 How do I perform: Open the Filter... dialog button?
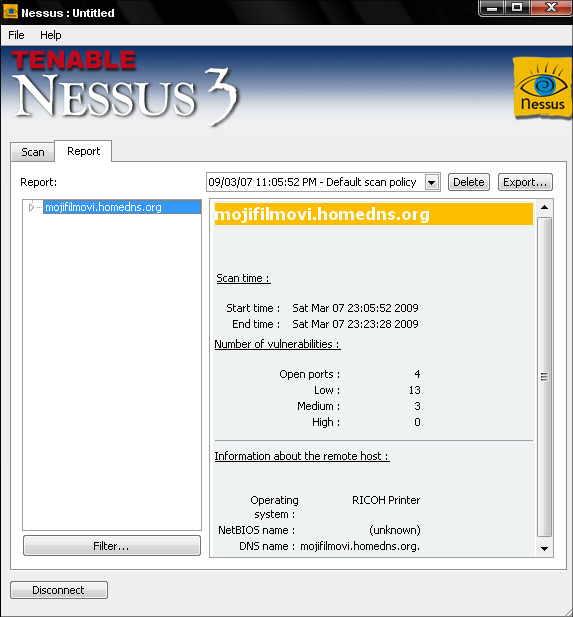tap(112, 546)
